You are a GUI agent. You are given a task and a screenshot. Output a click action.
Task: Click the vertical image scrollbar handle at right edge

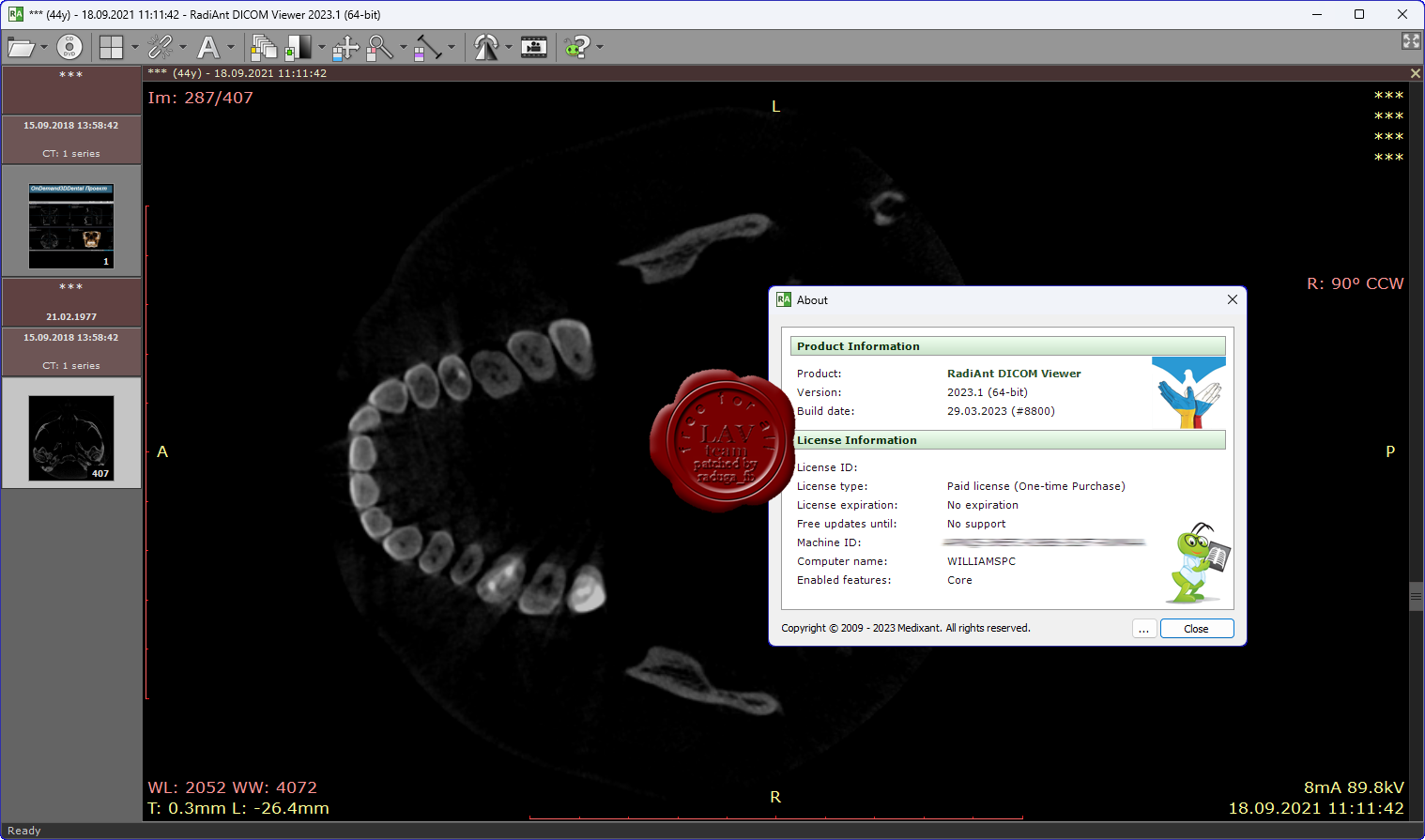tap(1416, 596)
